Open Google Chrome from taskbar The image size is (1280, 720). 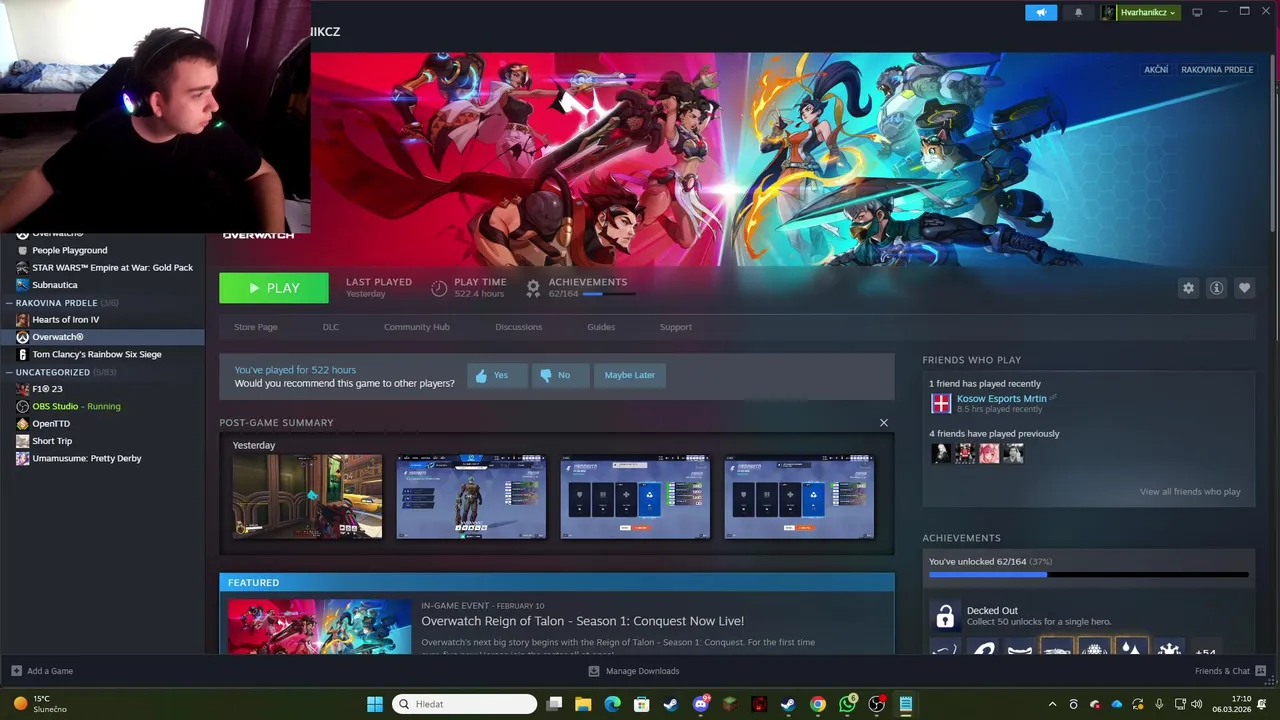pyautogui.click(x=818, y=704)
